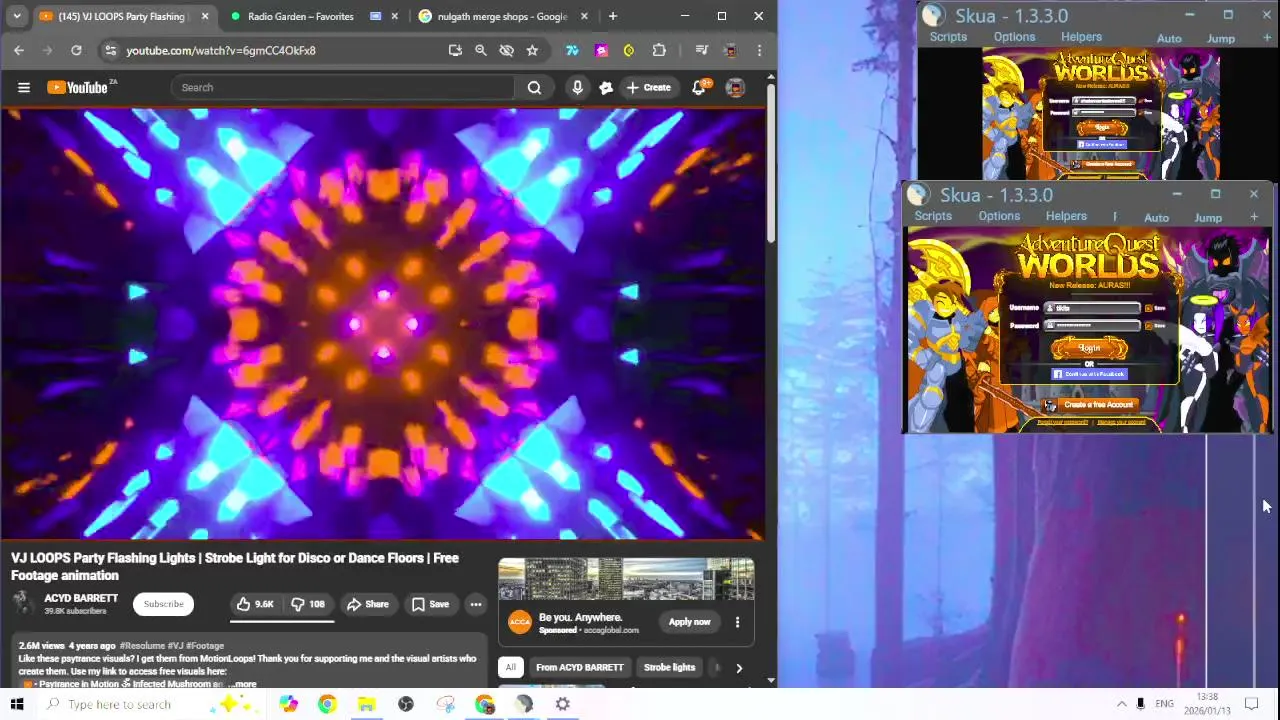
Task: Click the YouTube page vertical scrollbar
Action: (x=770, y=165)
